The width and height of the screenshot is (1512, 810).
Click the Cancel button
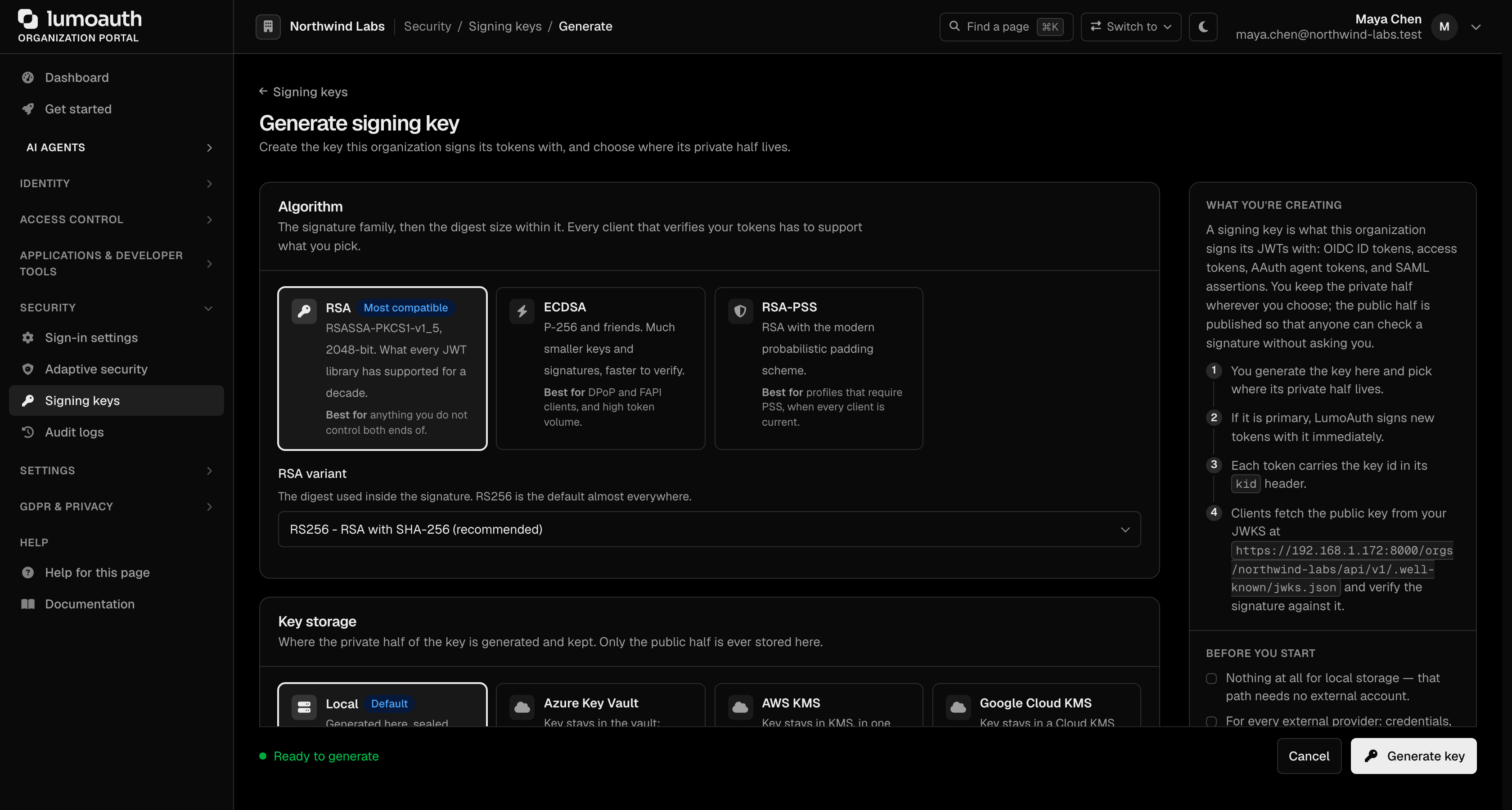click(x=1309, y=756)
